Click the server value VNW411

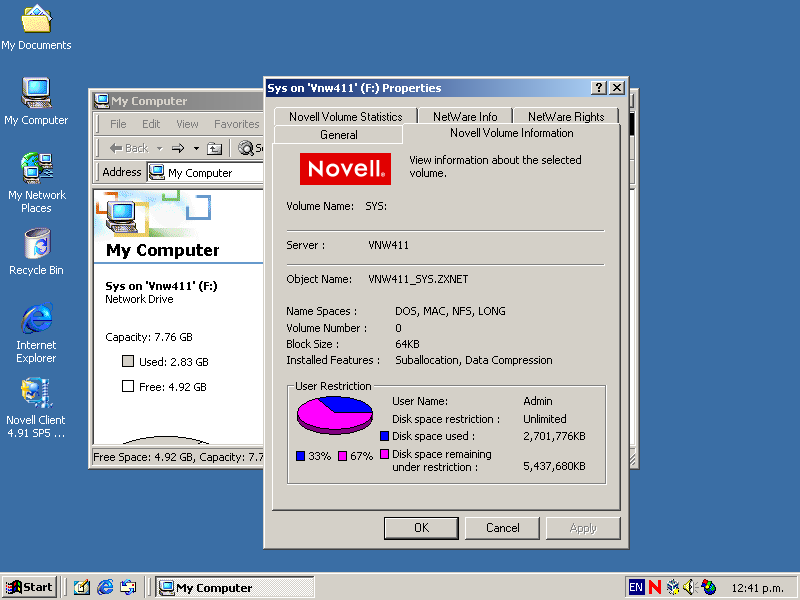388,245
